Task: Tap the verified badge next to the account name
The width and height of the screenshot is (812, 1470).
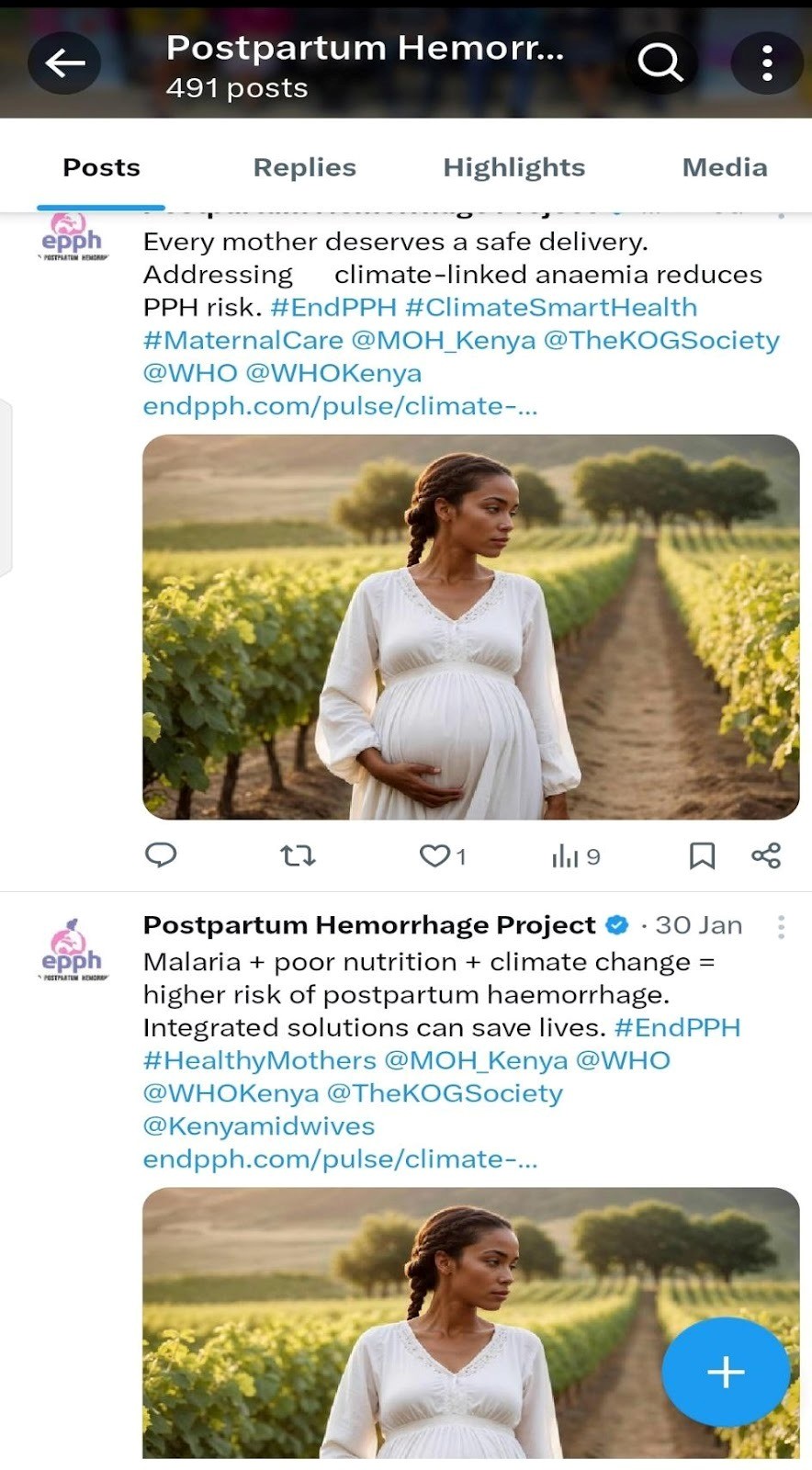Action: pos(618,926)
